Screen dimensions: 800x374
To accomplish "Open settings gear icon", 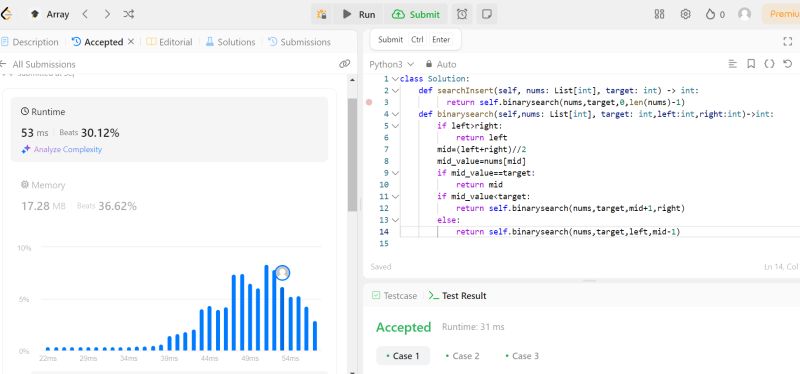I will (x=685, y=14).
